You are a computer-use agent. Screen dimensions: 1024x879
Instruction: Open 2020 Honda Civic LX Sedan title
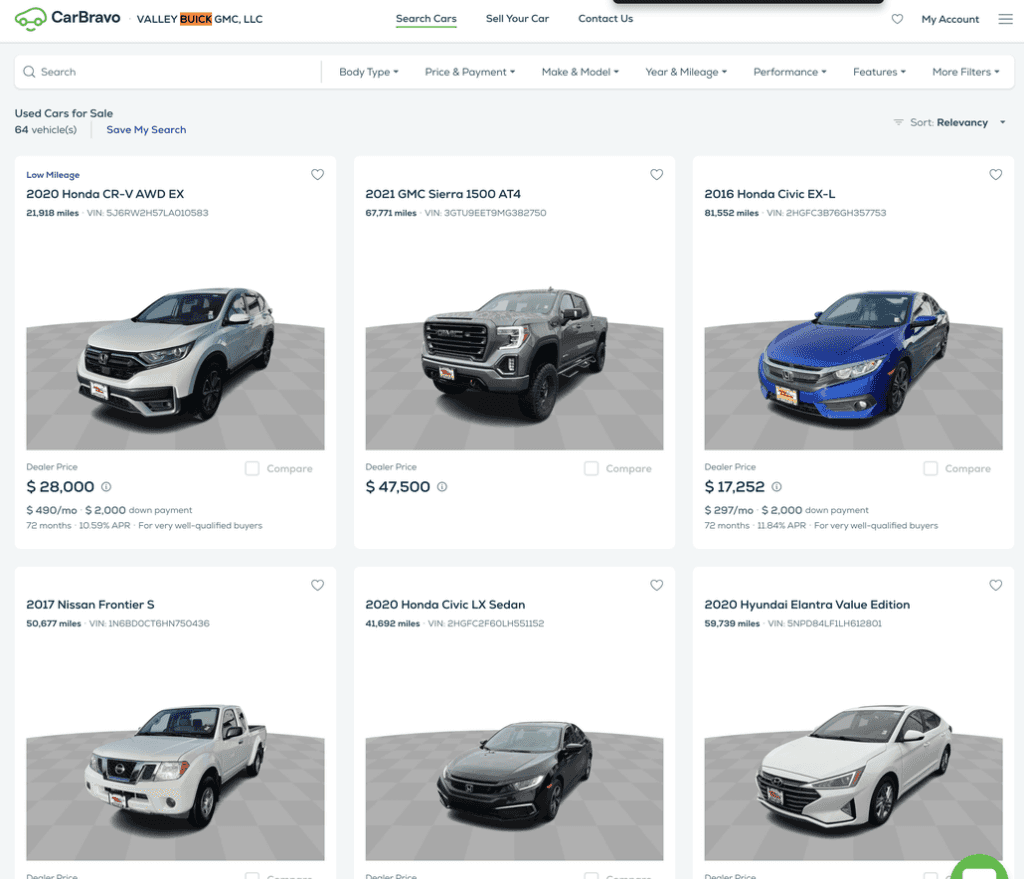(x=445, y=605)
